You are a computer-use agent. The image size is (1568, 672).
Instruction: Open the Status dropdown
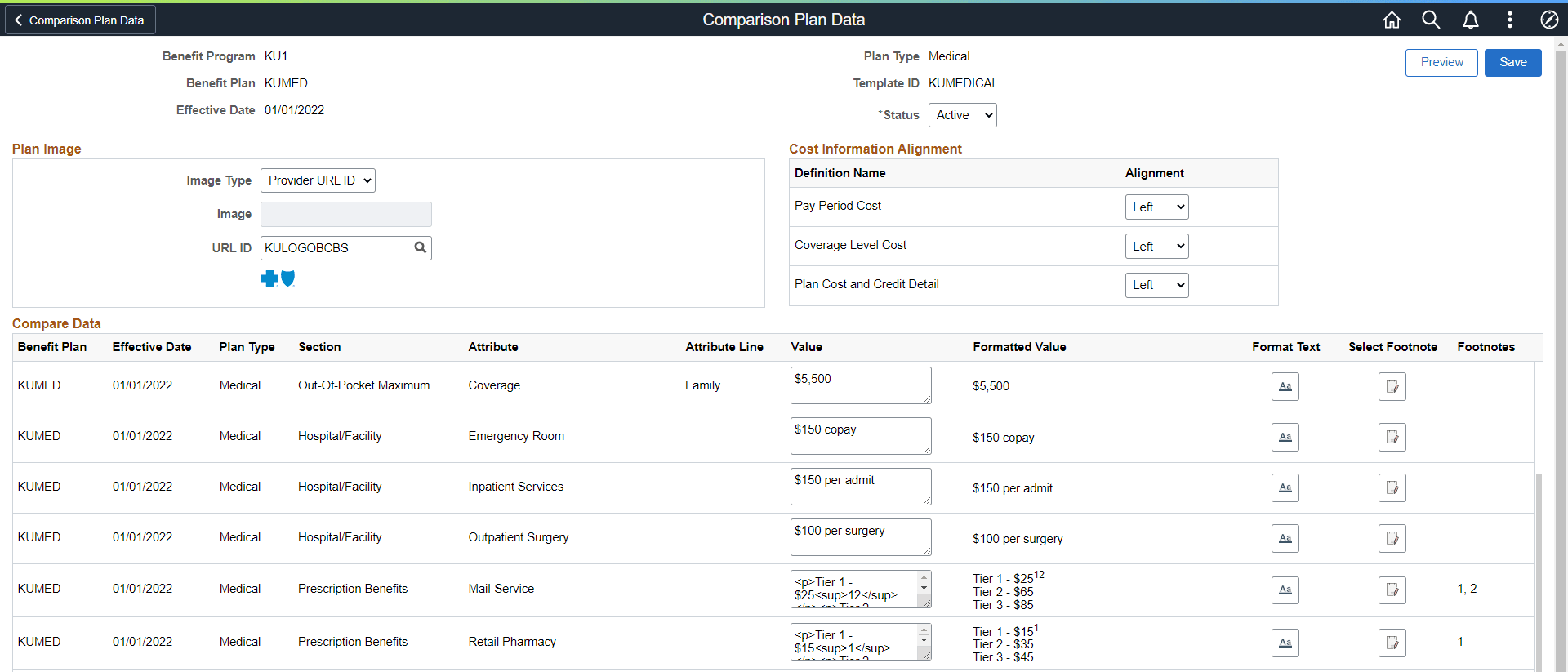pyautogui.click(x=962, y=115)
